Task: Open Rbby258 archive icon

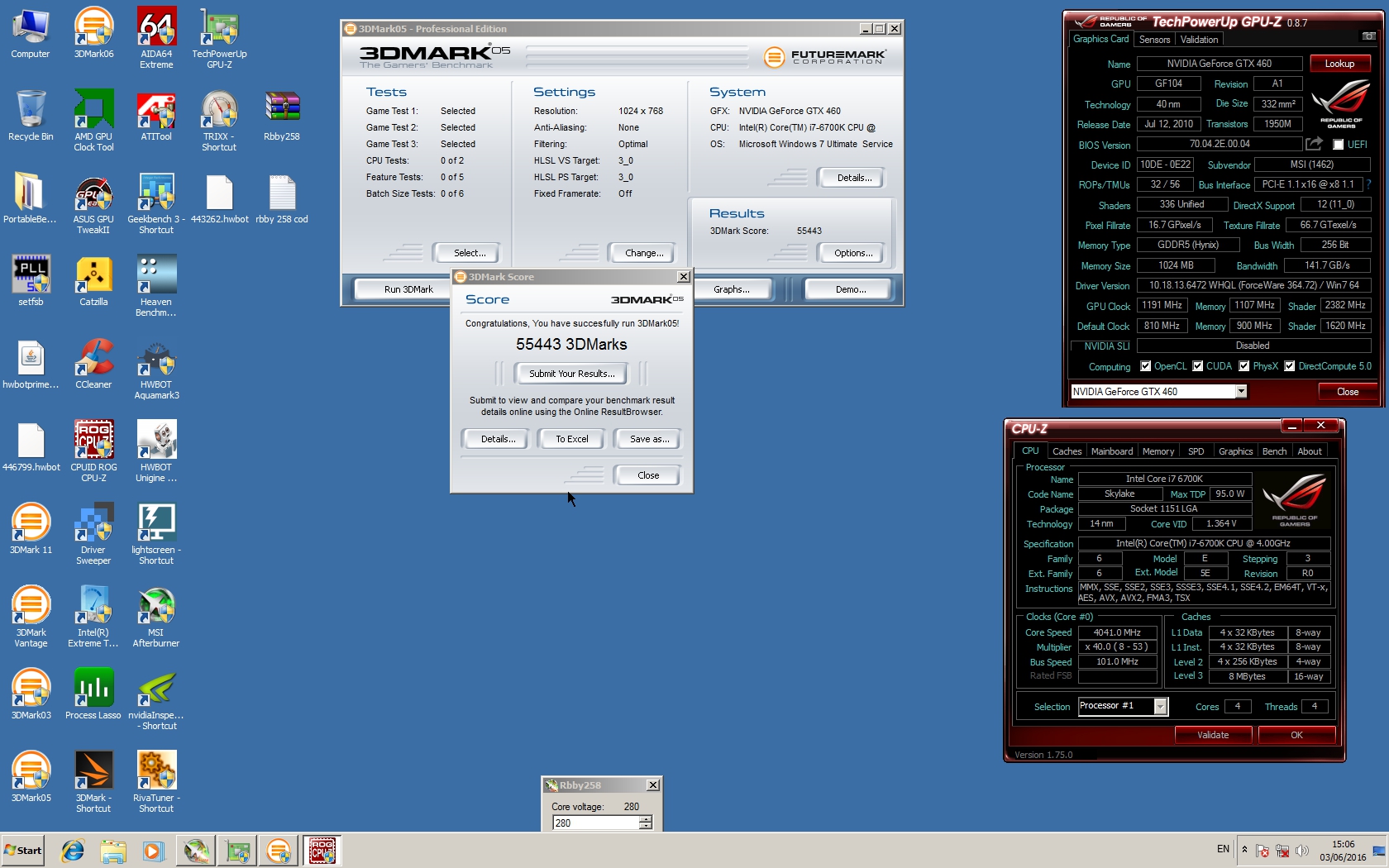Action: 282,117
